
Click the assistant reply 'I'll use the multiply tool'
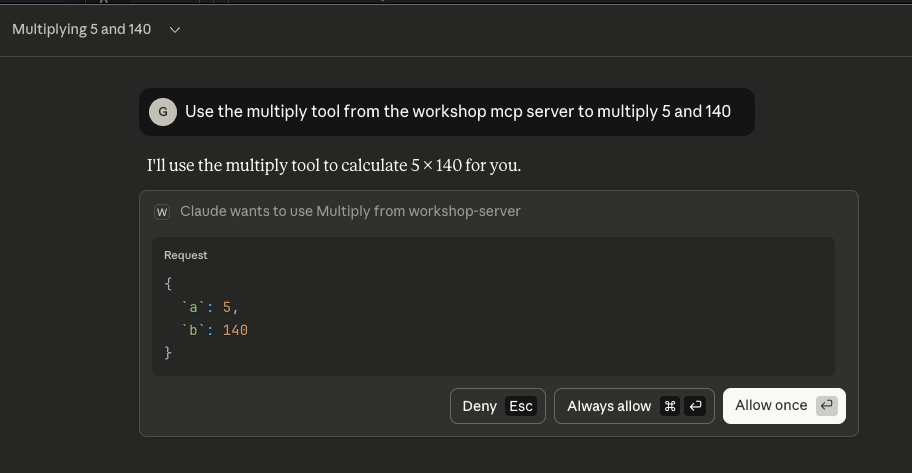click(x=333, y=165)
